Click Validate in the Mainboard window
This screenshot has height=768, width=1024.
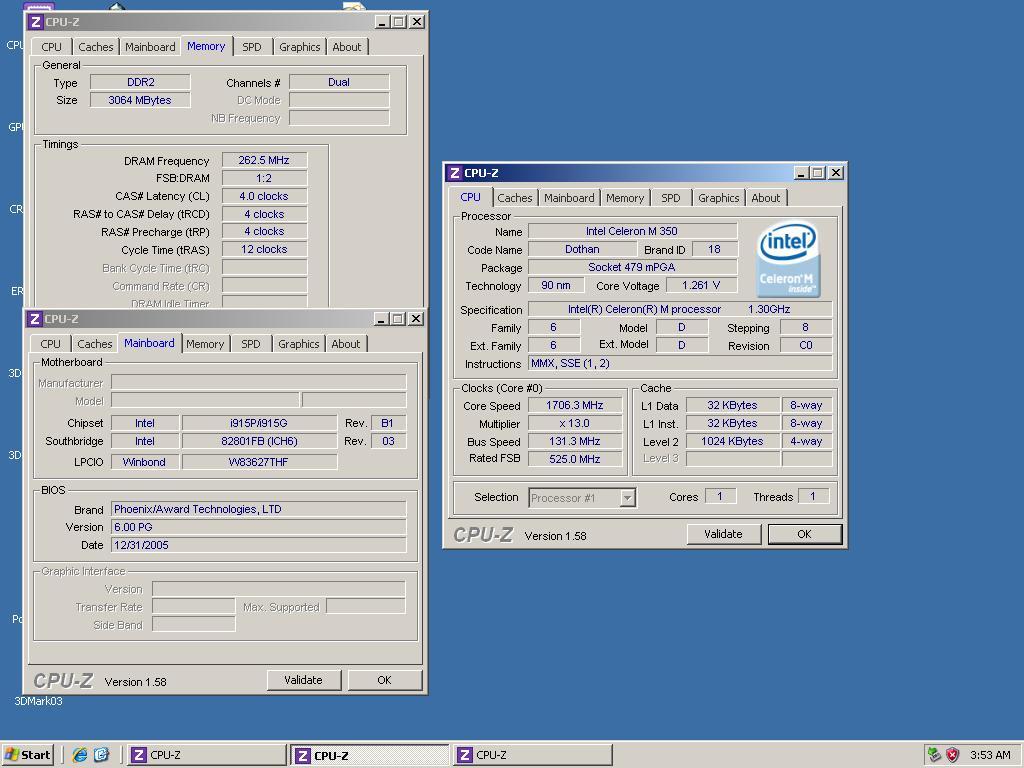[303, 680]
